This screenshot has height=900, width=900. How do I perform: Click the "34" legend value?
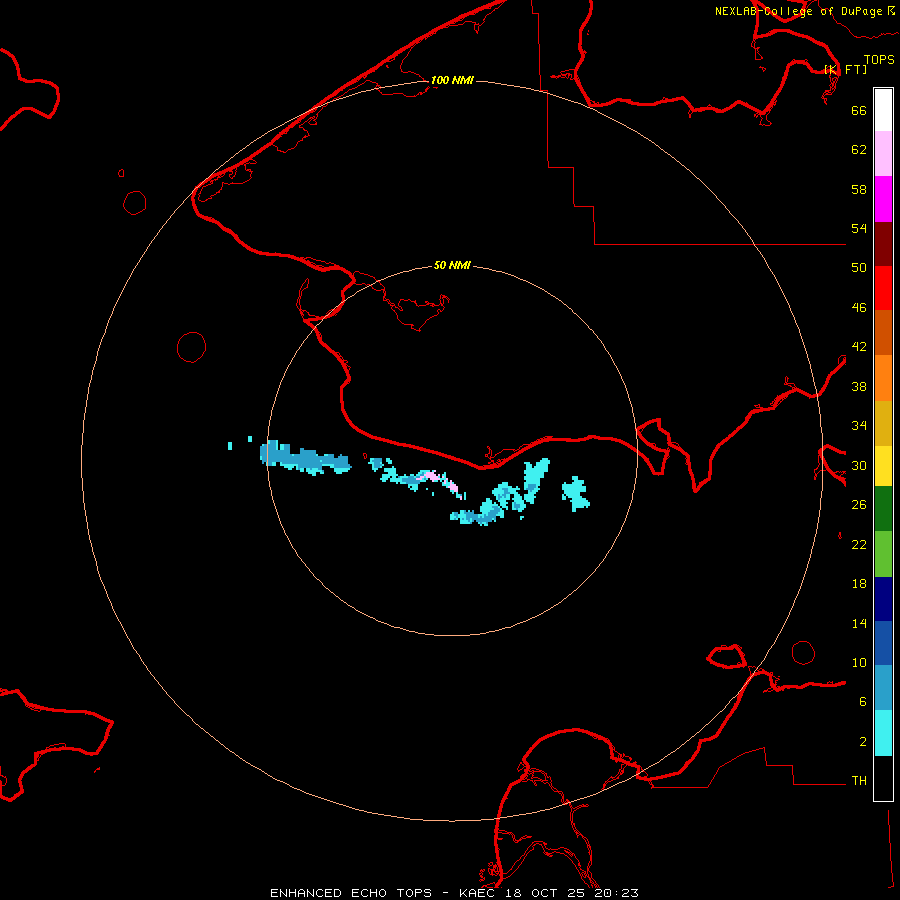(859, 426)
